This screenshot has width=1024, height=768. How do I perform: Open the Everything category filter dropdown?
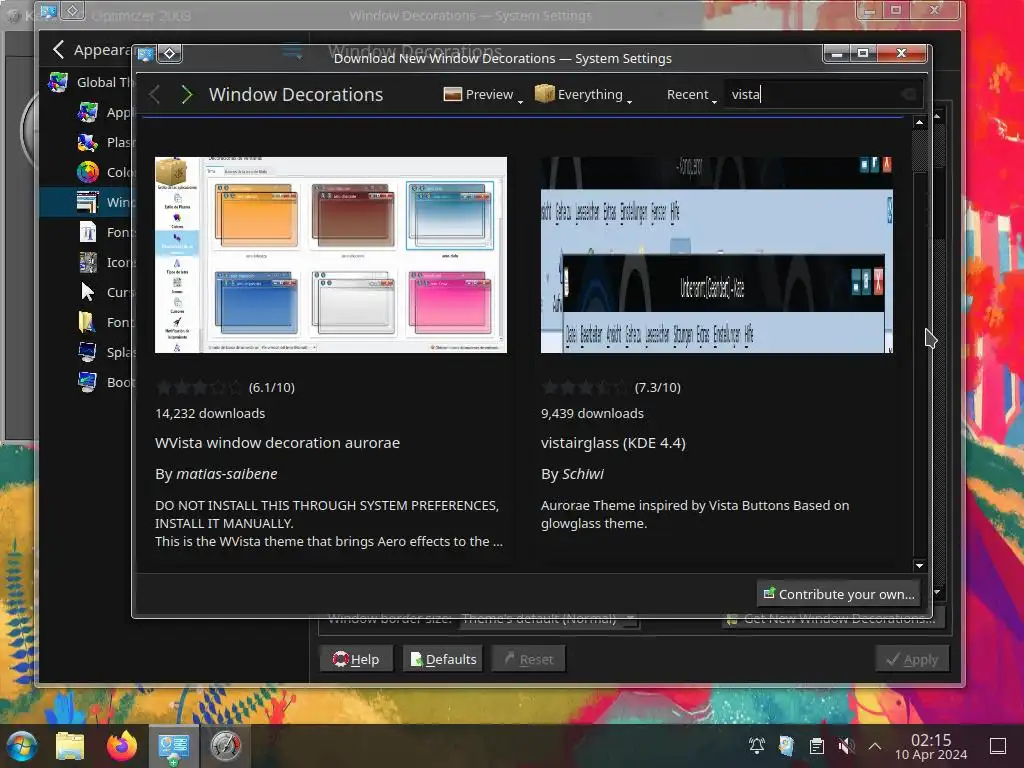click(583, 95)
